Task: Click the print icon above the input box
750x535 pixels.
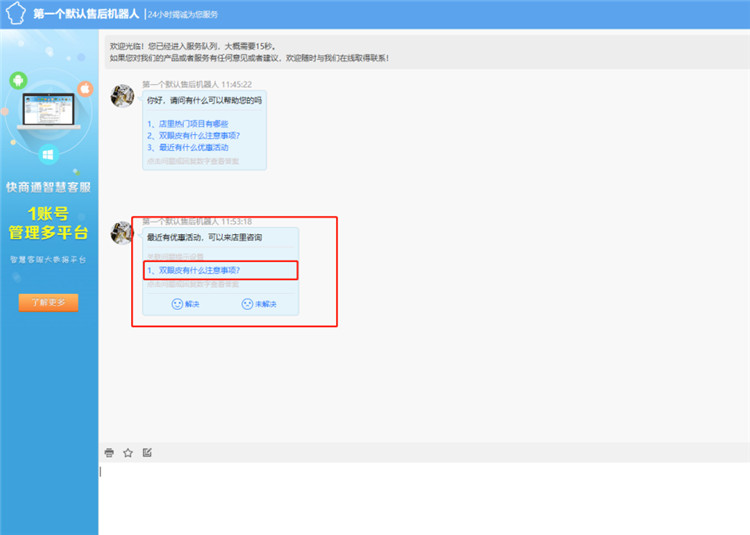Action: [x=109, y=453]
